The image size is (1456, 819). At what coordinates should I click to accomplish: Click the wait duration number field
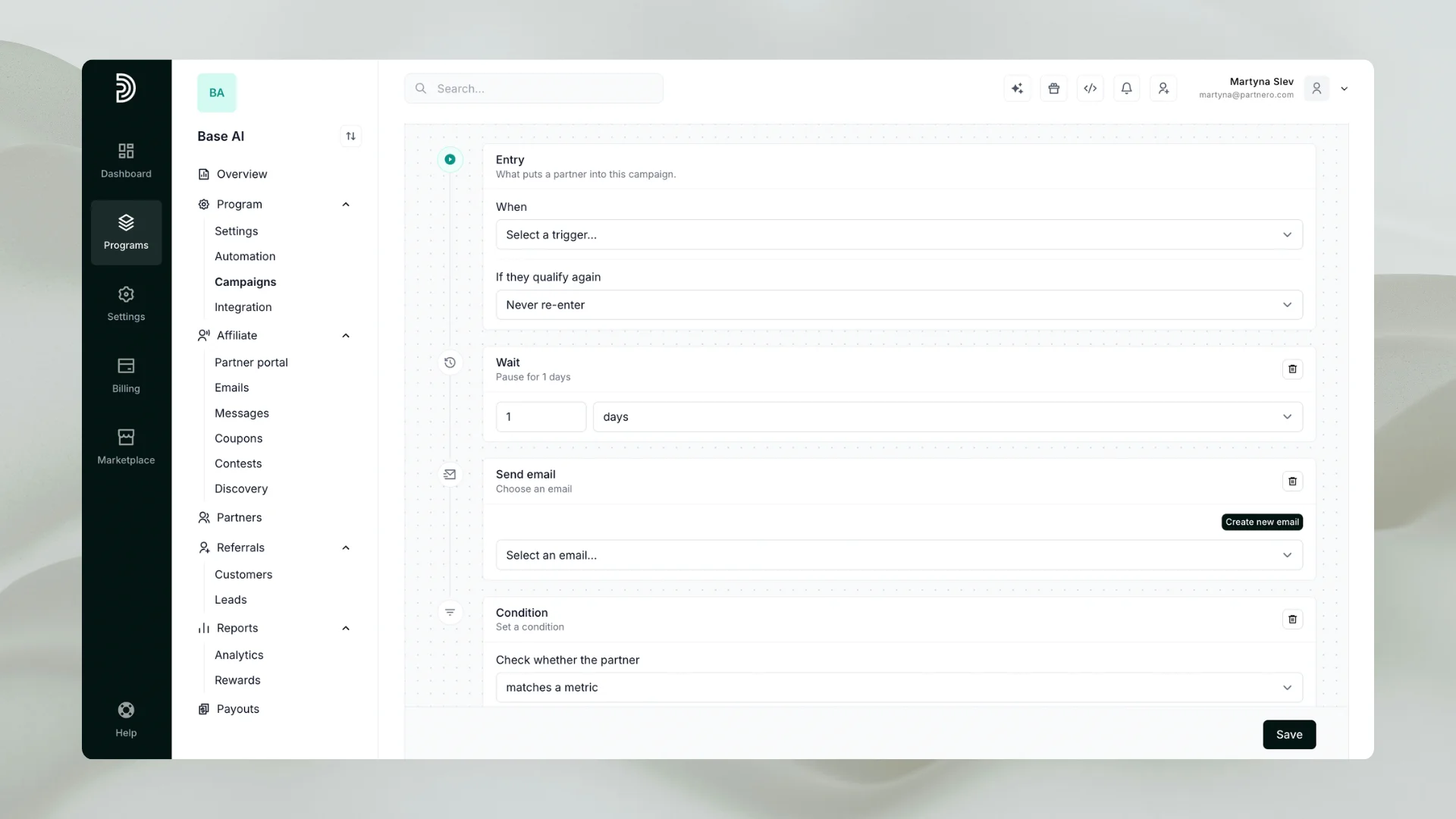click(541, 417)
